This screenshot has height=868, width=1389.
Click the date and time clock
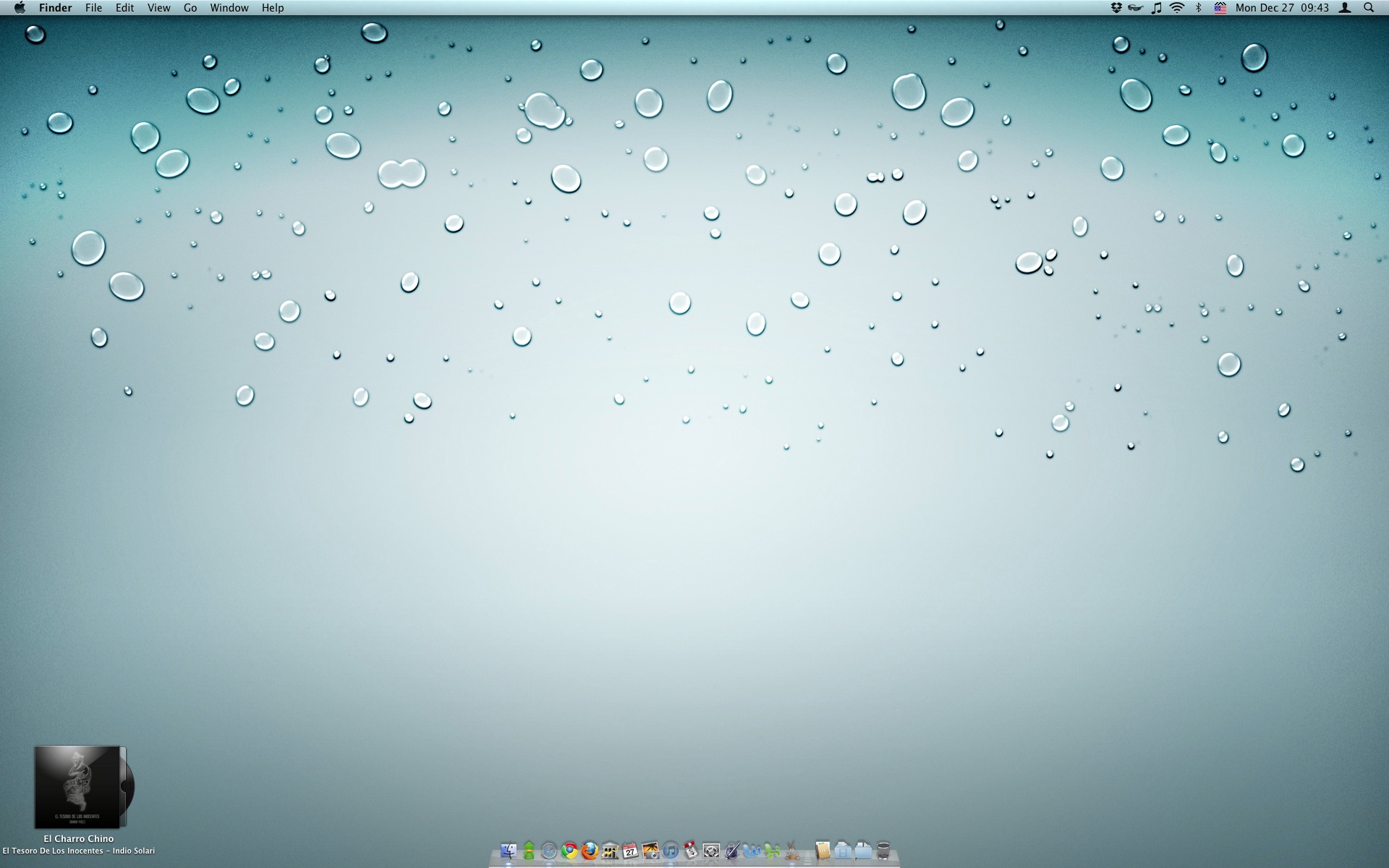click(x=1282, y=8)
